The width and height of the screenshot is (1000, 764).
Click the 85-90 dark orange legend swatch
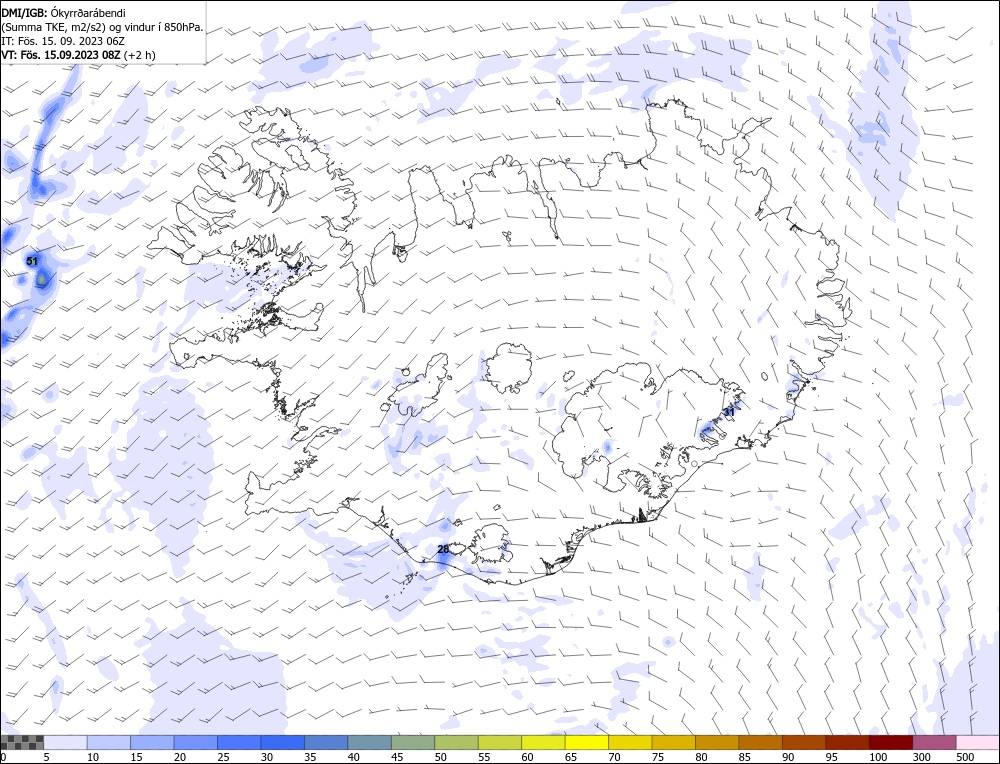tap(760, 742)
